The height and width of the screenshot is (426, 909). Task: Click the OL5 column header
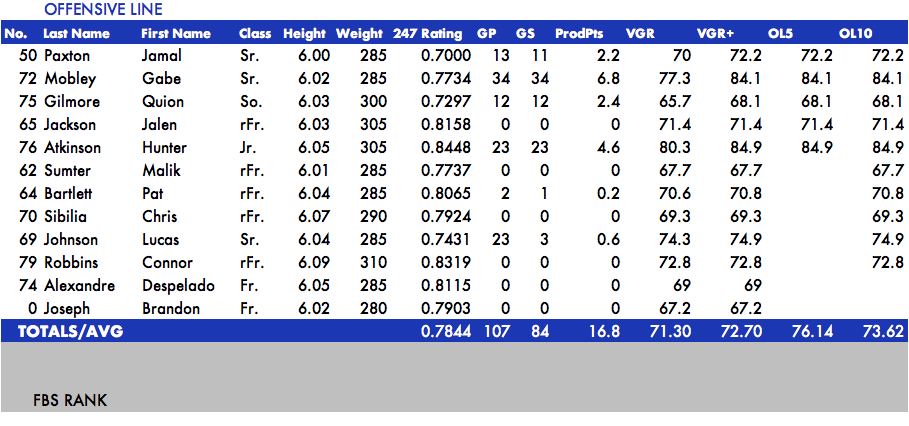point(780,34)
